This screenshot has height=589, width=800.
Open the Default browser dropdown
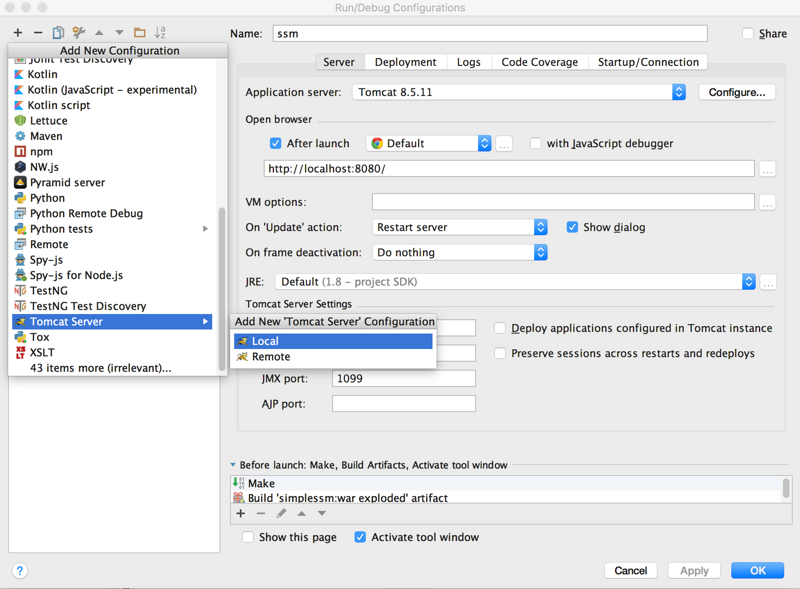(429, 143)
